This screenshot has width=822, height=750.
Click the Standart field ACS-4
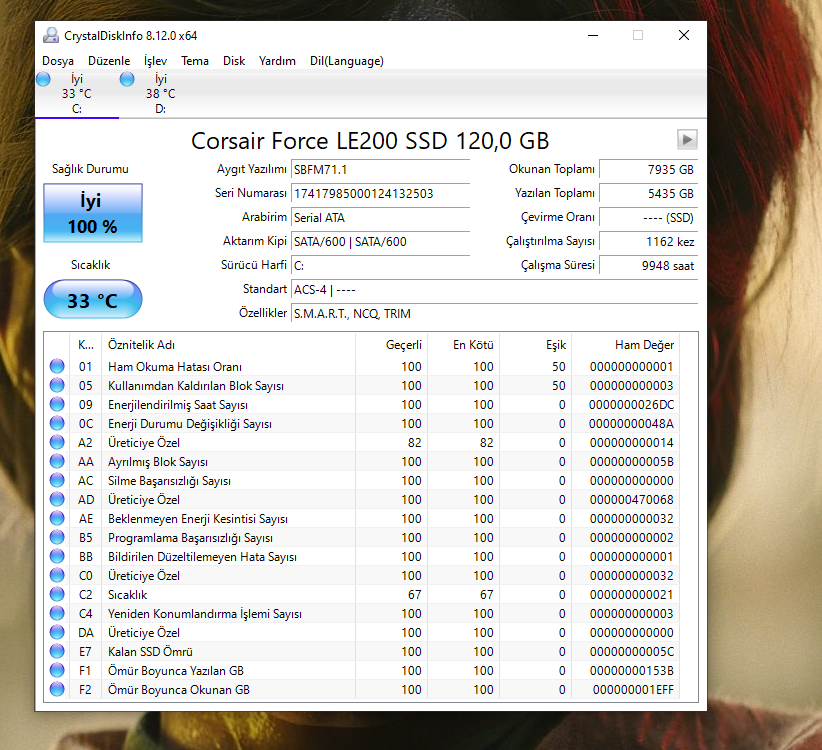[494, 290]
